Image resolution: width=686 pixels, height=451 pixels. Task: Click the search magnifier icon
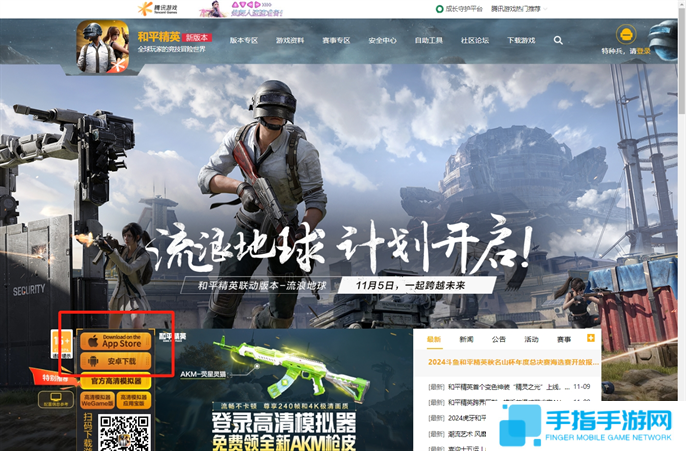[x=558, y=40]
